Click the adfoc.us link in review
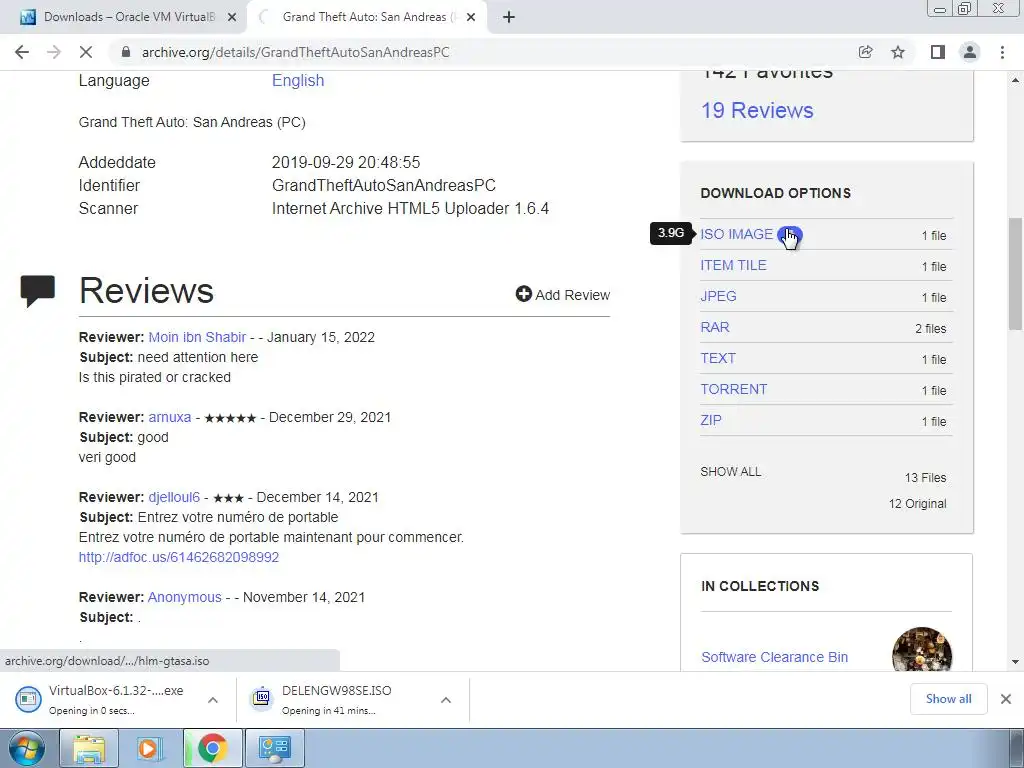This screenshot has width=1024, height=768. (179, 557)
